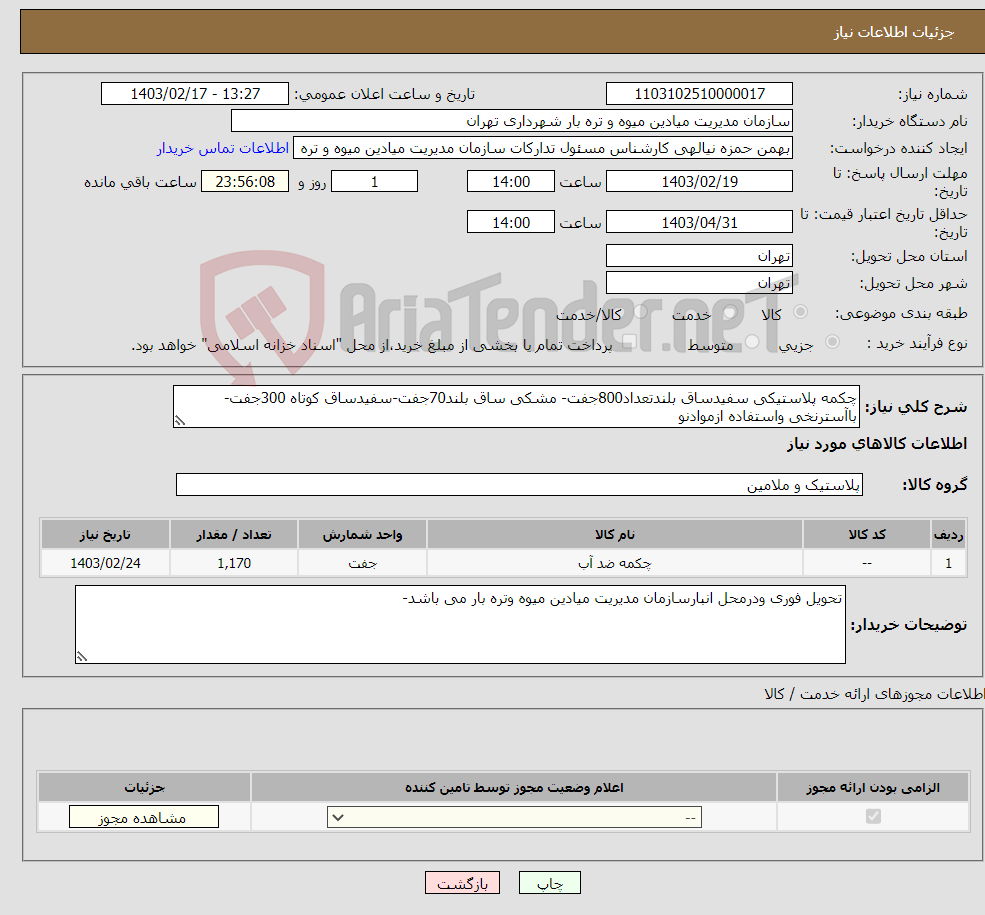
Task: Click the جزئیات column header
Action: (144, 788)
